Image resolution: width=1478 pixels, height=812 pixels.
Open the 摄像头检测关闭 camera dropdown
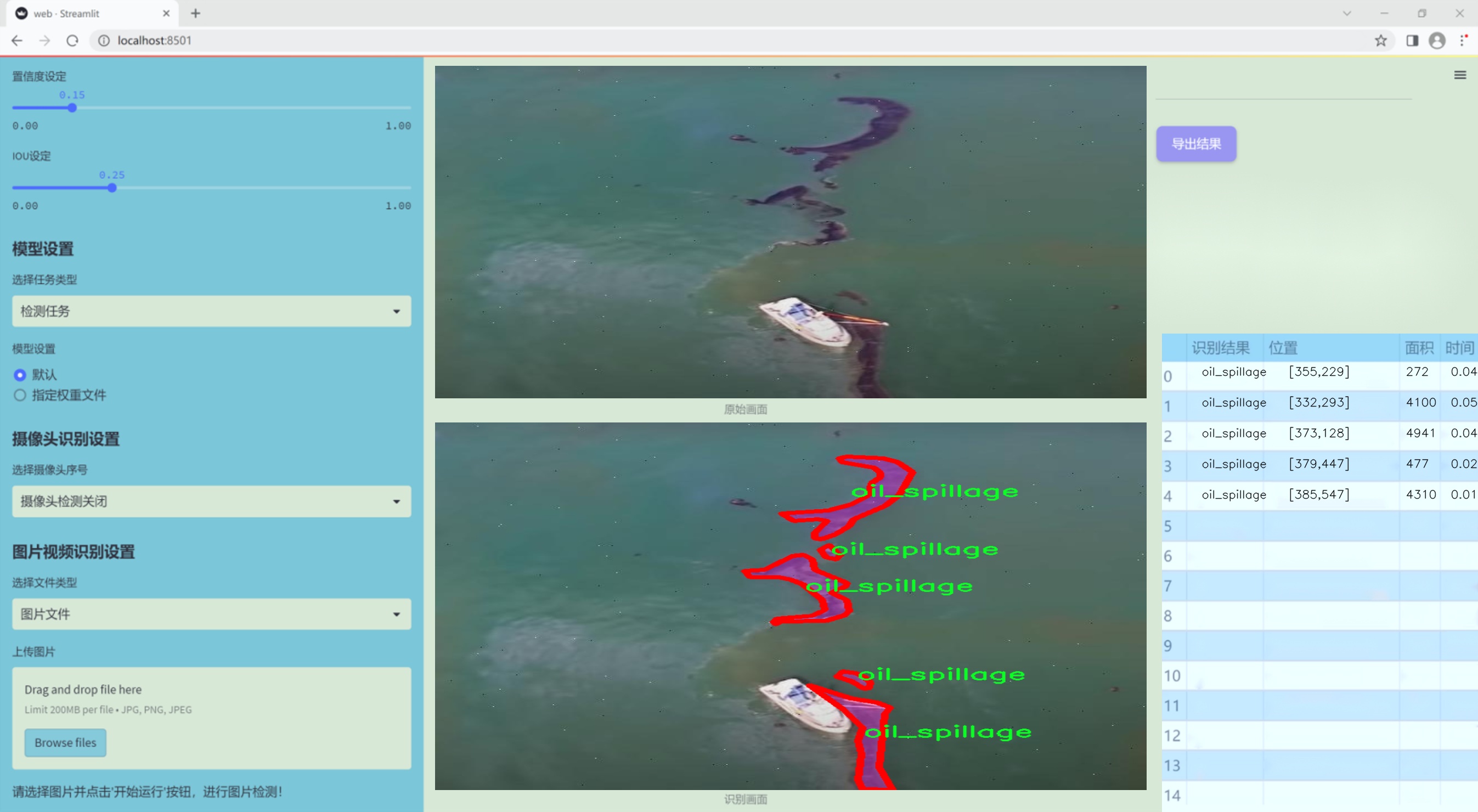tap(211, 501)
